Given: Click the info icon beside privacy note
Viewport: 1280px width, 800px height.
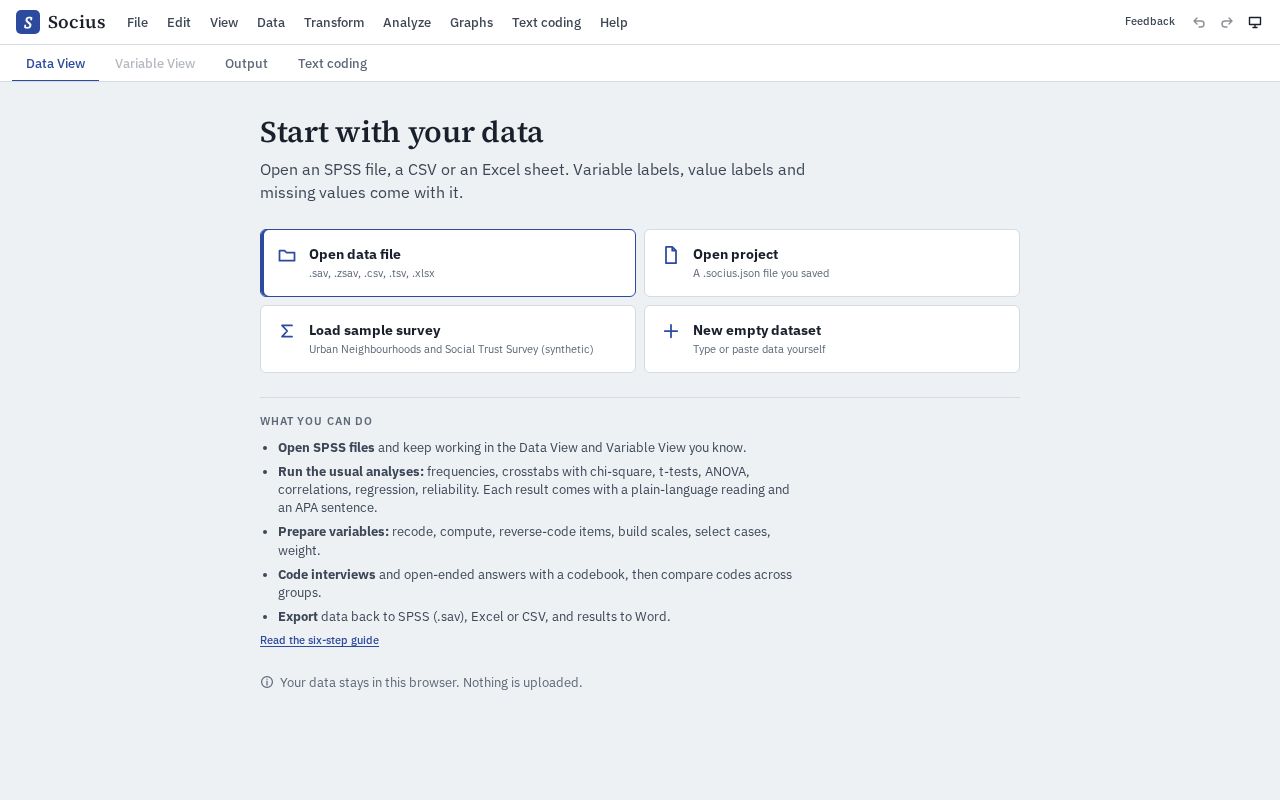Looking at the screenshot, I should click(267, 682).
